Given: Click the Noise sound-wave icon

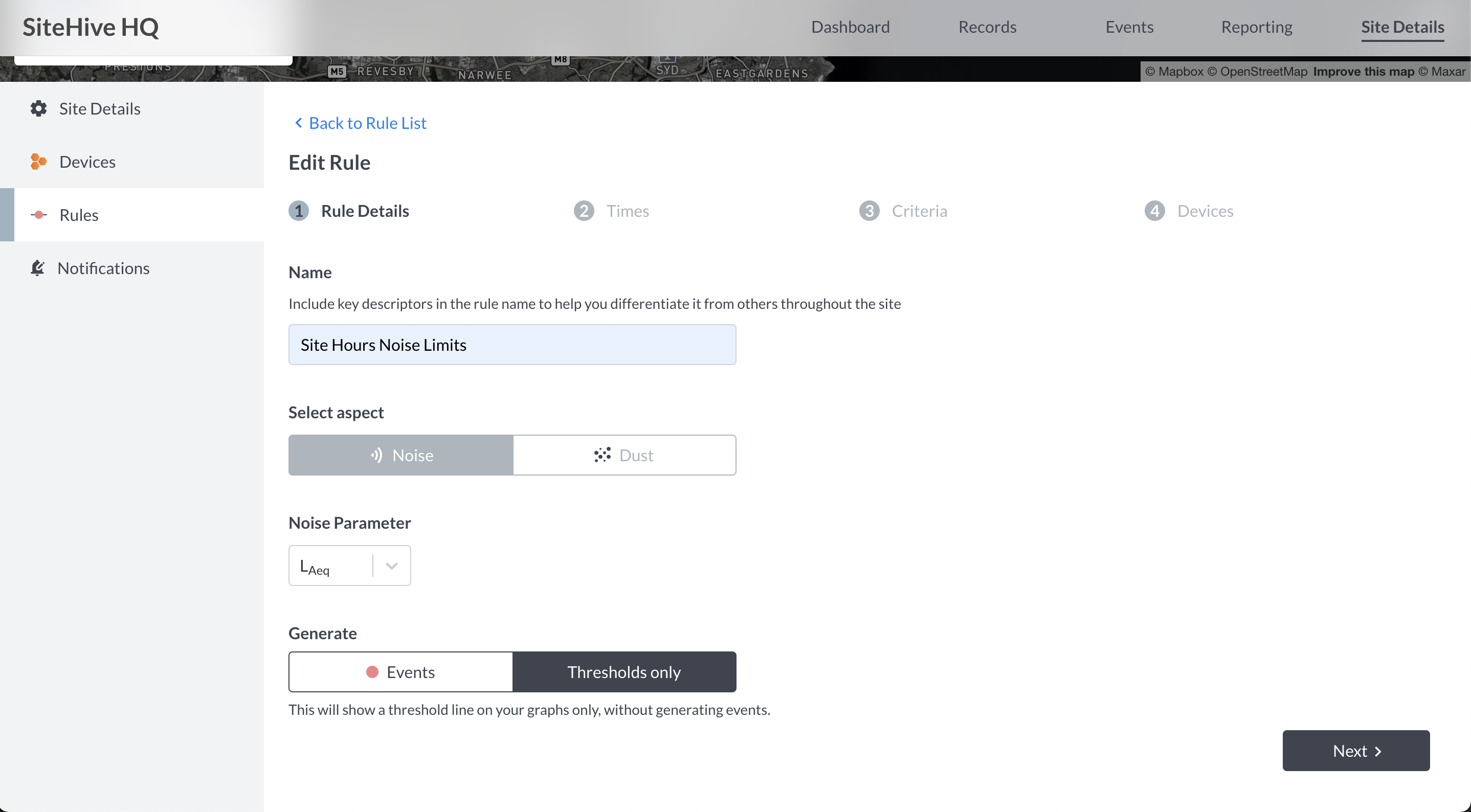Looking at the screenshot, I should (376, 455).
